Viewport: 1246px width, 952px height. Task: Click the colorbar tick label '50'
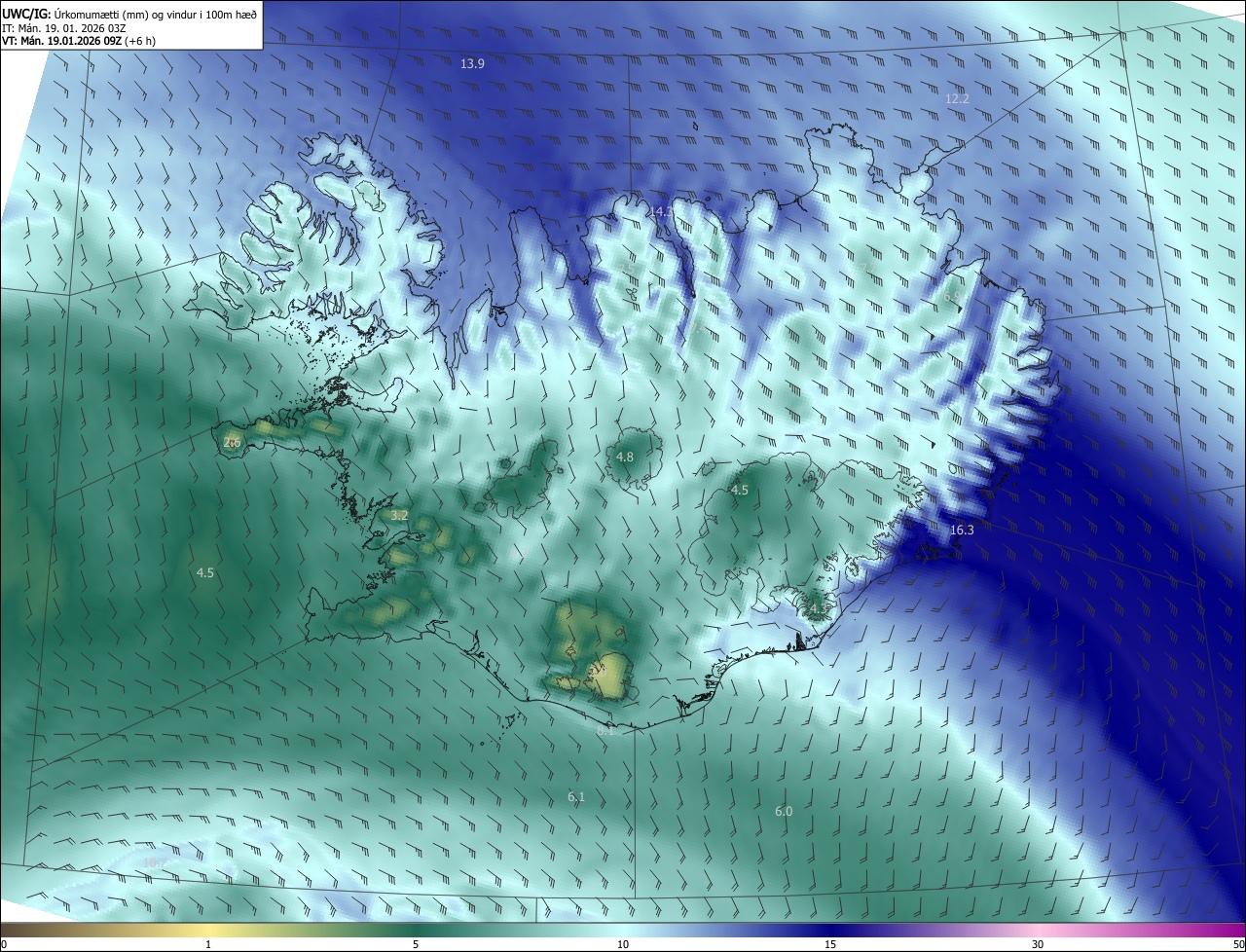coord(1238,944)
